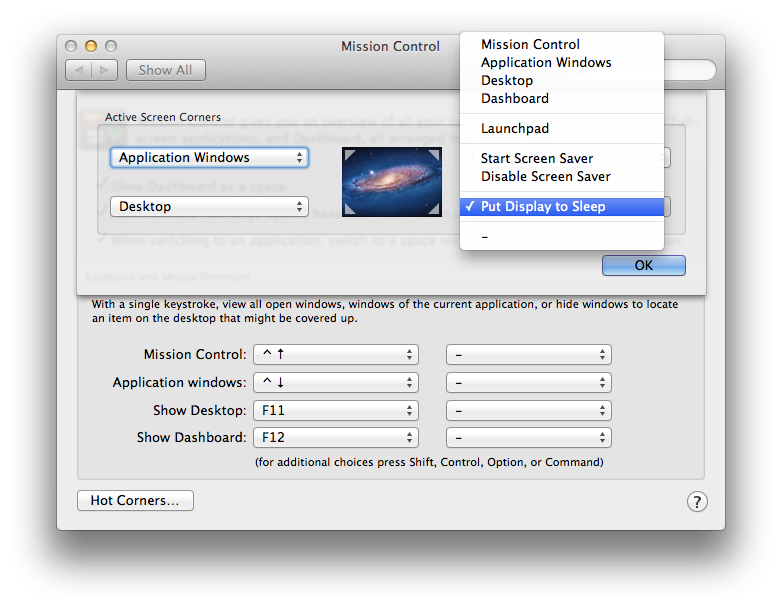Select Start Screen Saver menu entry
Screen dimensions: 782x609
tap(562, 158)
